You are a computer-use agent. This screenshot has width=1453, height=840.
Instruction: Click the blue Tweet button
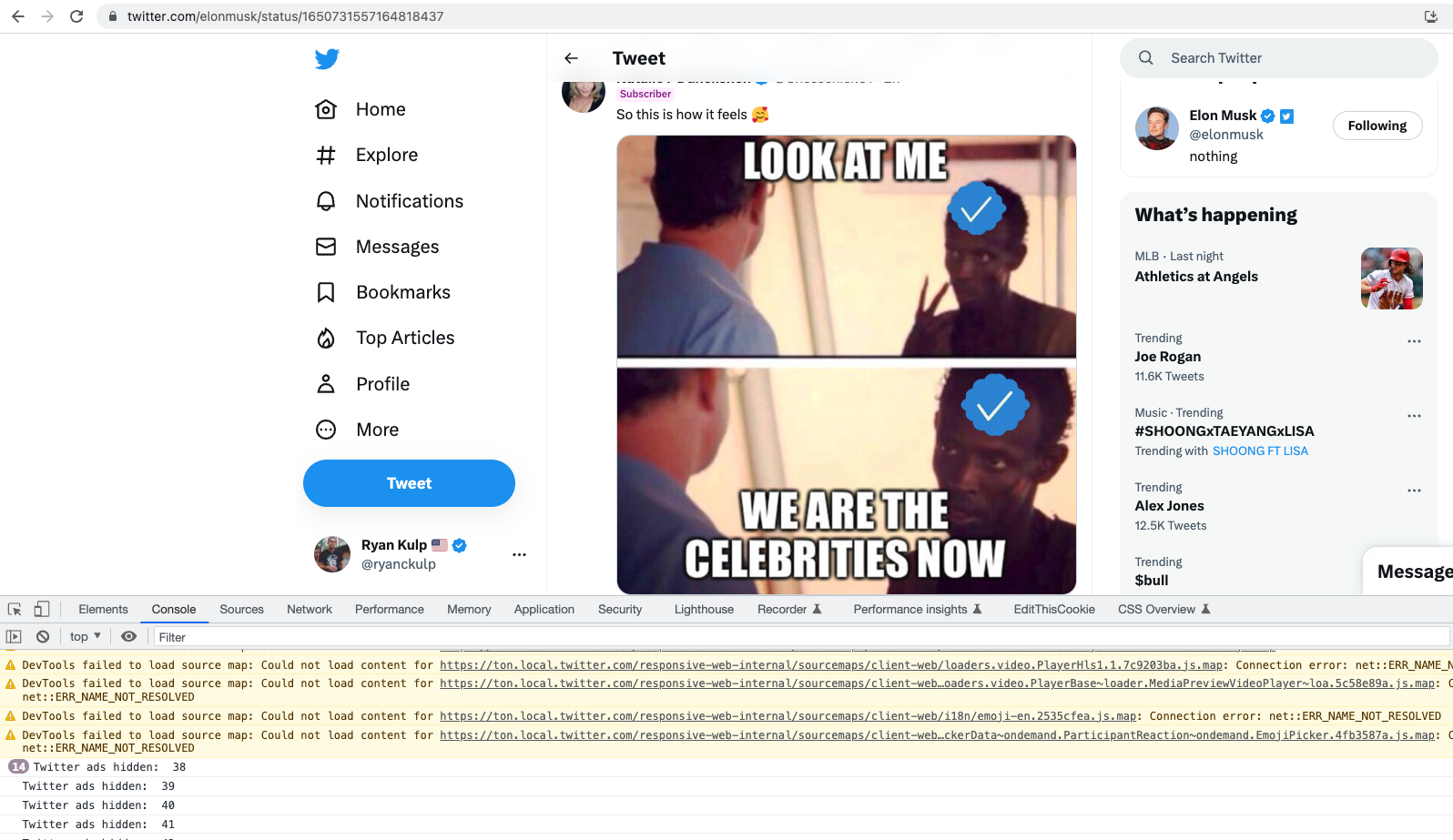tap(409, 483)
